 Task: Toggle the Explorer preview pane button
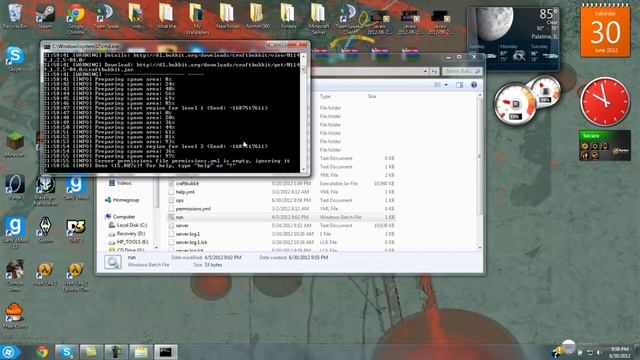click(x=460, y=85)
